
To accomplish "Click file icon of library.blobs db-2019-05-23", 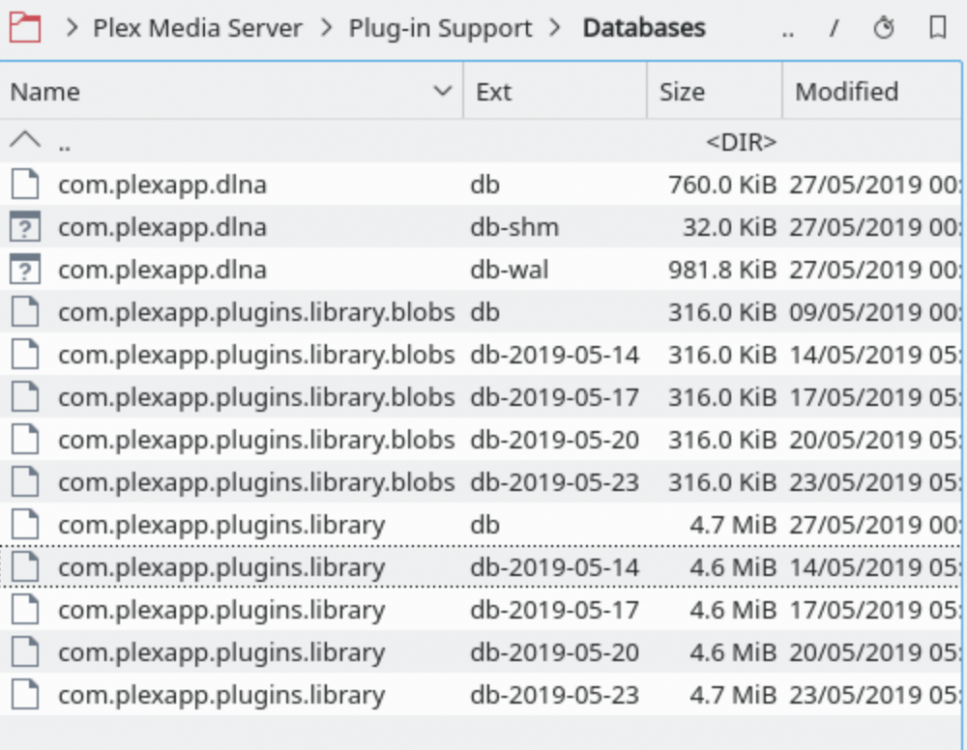I will point(25,482).
